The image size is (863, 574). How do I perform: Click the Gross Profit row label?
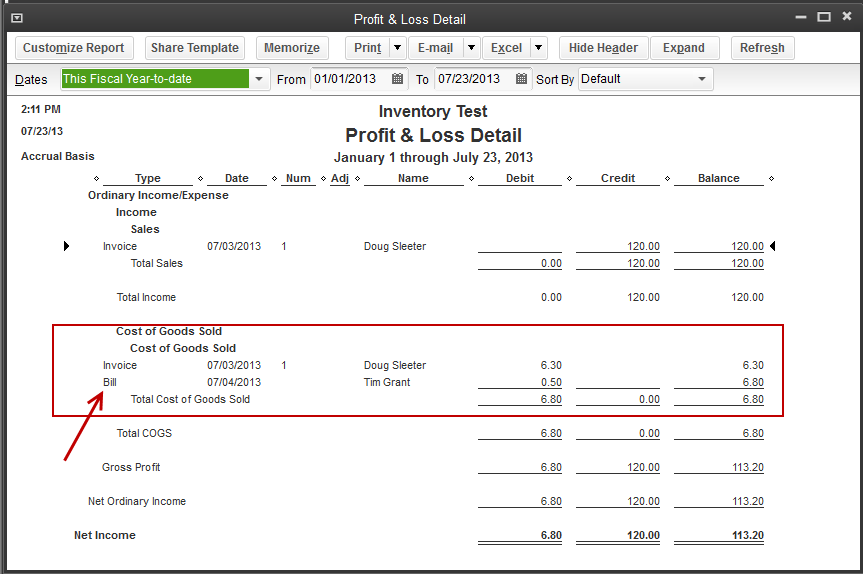tap(131, 467)
